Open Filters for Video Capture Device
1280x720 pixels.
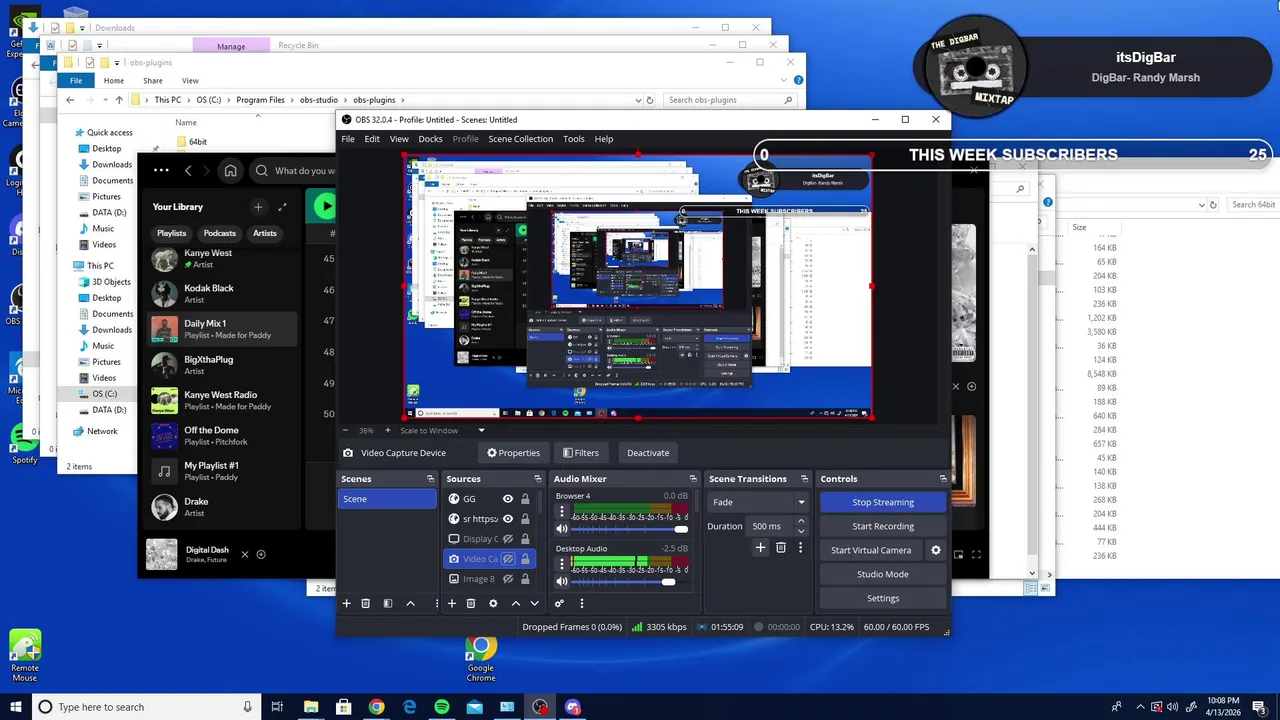click(580, 453)
